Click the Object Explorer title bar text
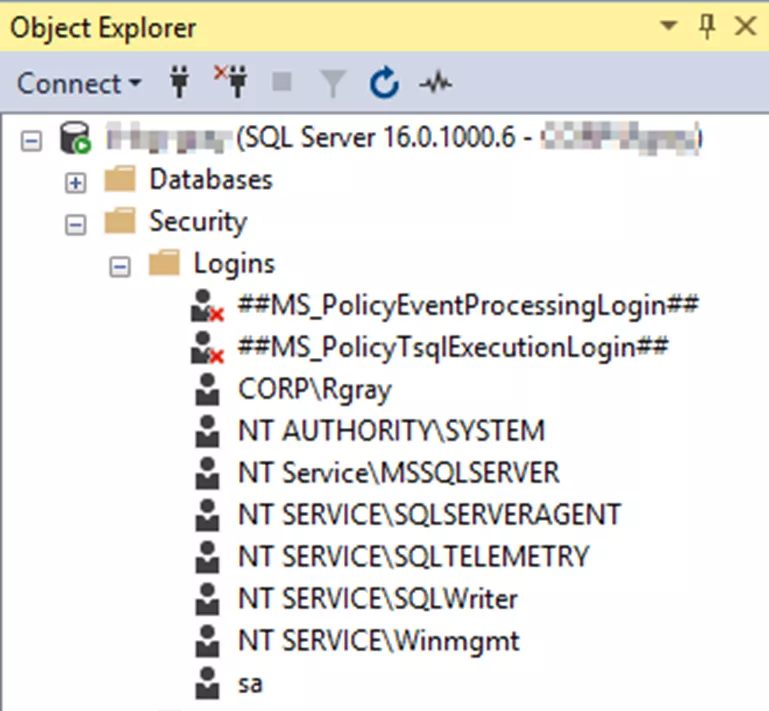Viewport: 769px width, 711px height. point(103,28)
